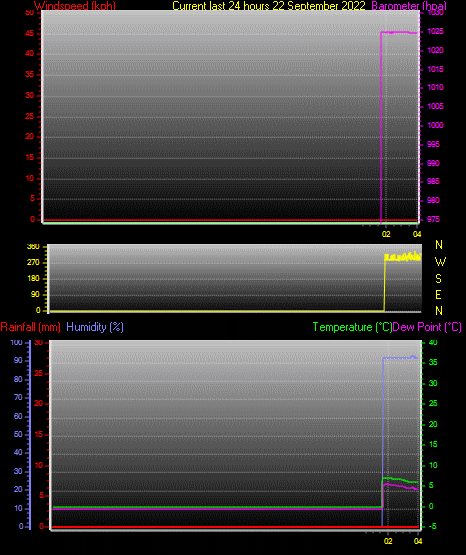Click the W wind direction letter
The height and width of the screenshot is (555, 466).
[x=440, y=262]
